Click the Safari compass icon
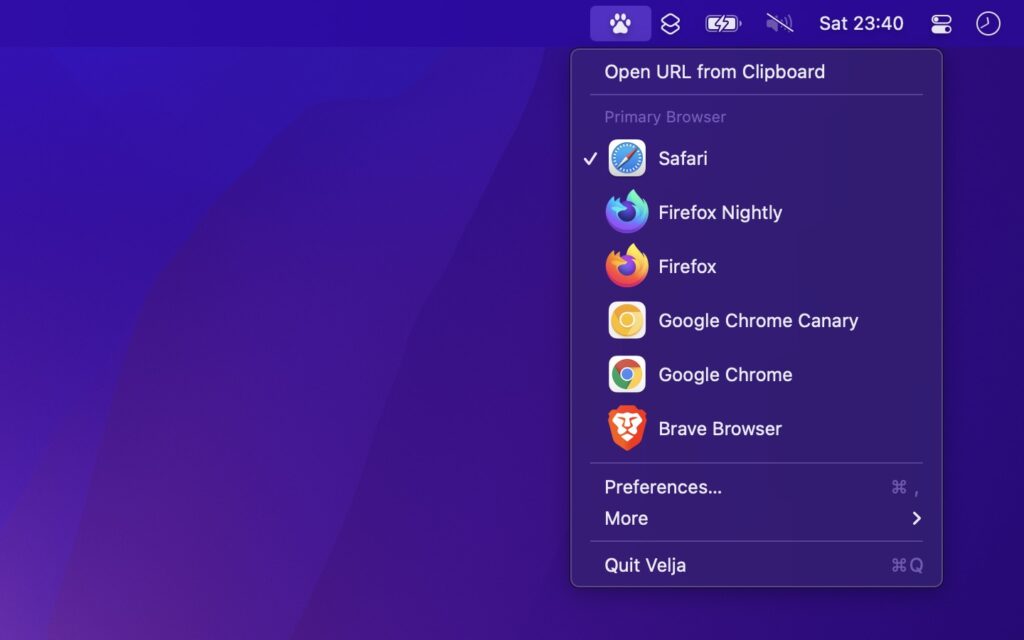The height and width of the screenshot is (640, 1024). 627,158
